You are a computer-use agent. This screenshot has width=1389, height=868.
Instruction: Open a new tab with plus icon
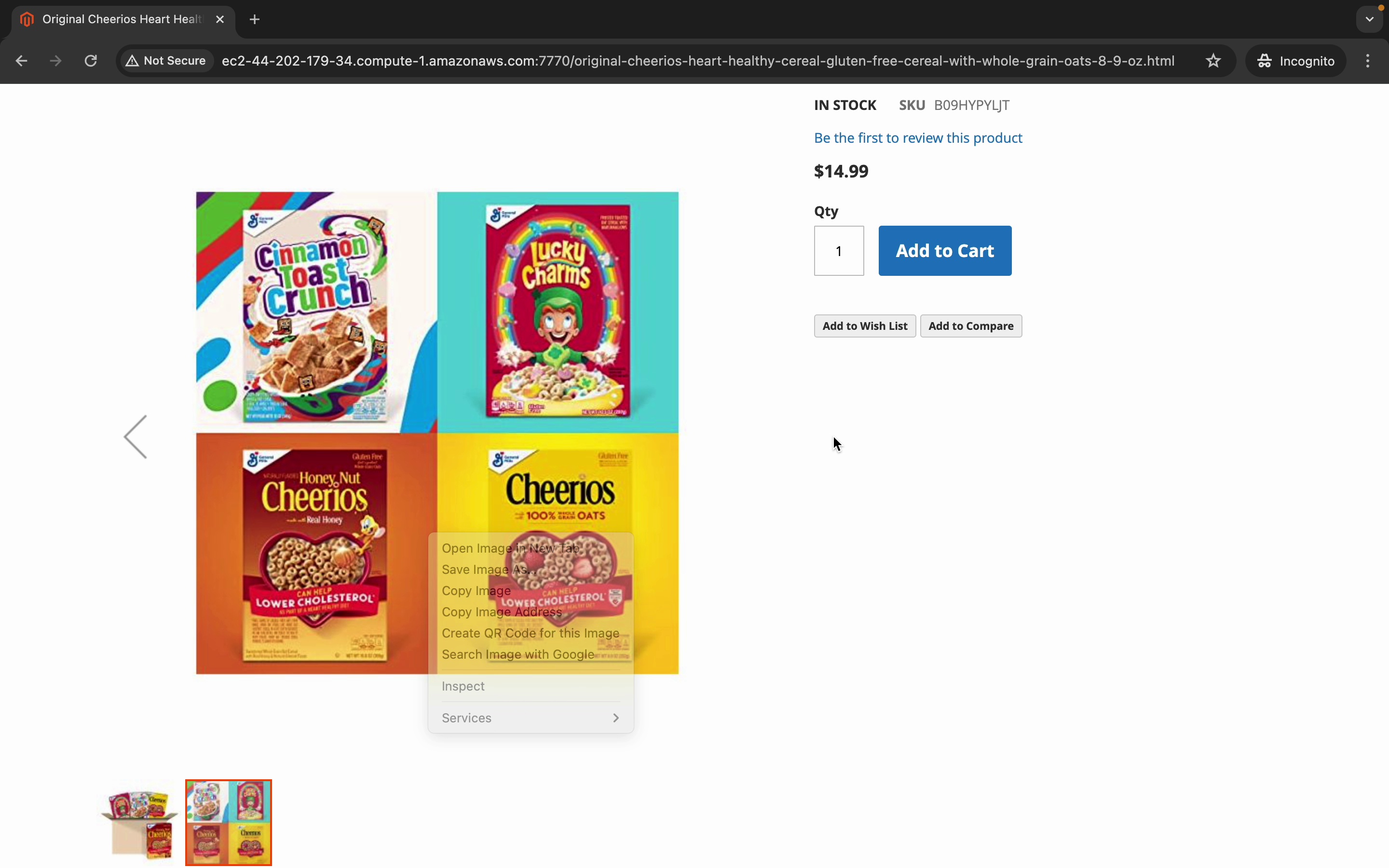255,19
